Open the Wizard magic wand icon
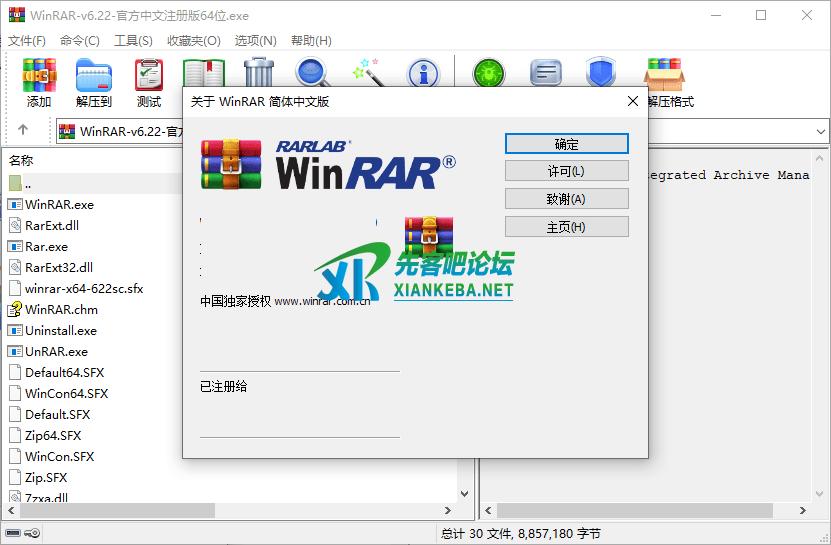The height and width of the screenshot is (545, 831). coord(366,72)
